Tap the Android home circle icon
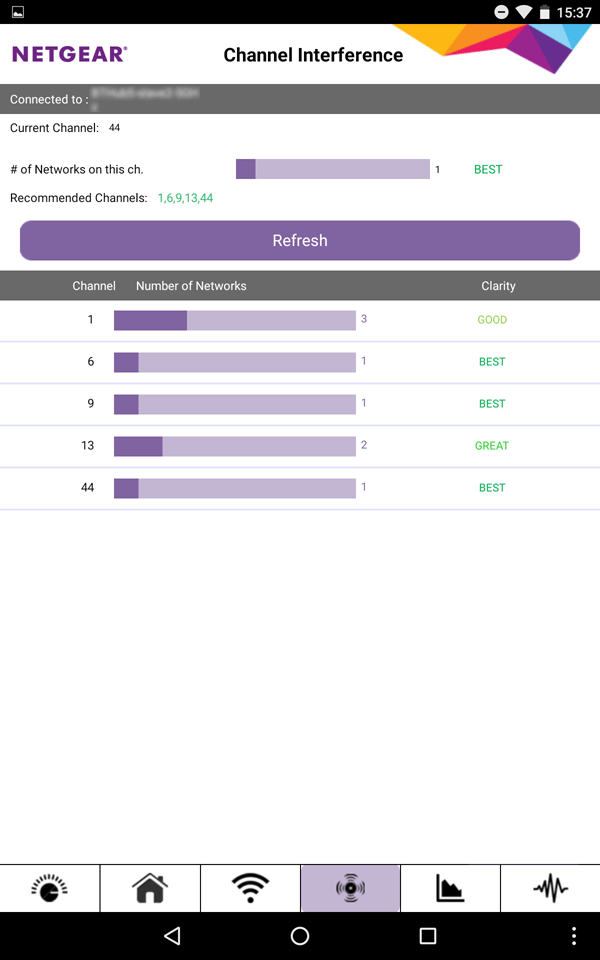The height and width of the screenshot is (960, 600). (300, 936)
